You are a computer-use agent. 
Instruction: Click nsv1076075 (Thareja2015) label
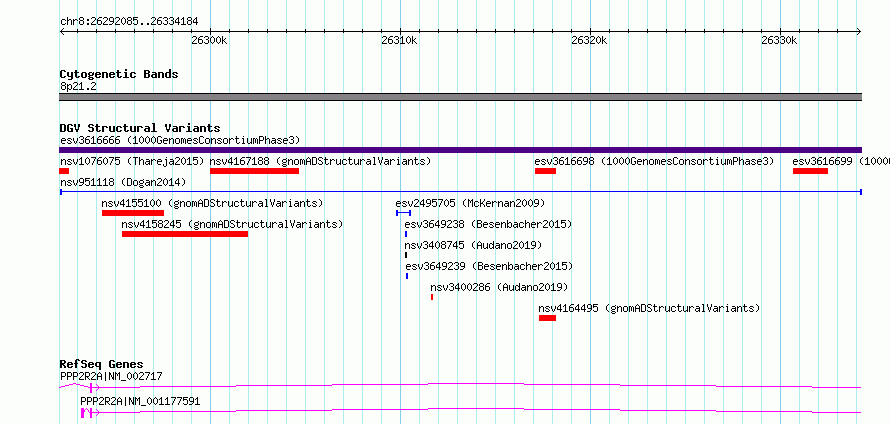[132, 161]
